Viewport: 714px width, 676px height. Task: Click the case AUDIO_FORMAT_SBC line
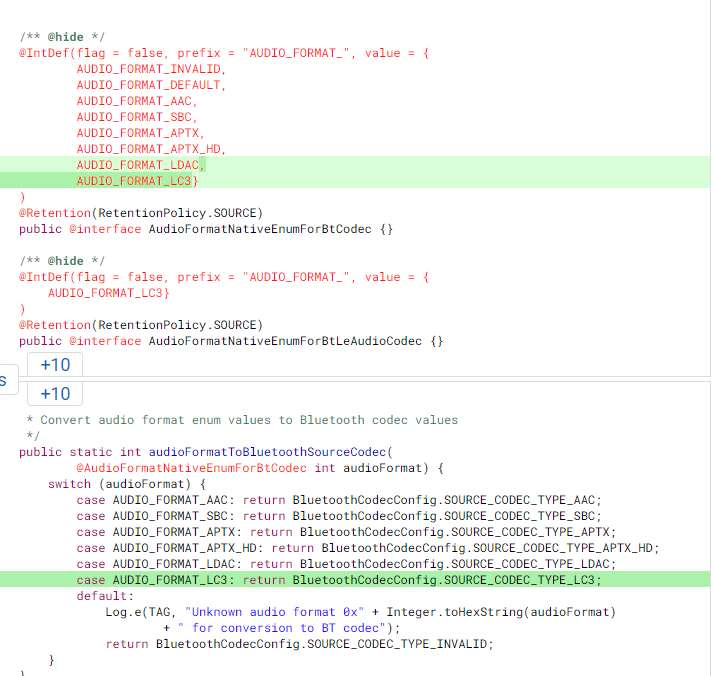339,516
